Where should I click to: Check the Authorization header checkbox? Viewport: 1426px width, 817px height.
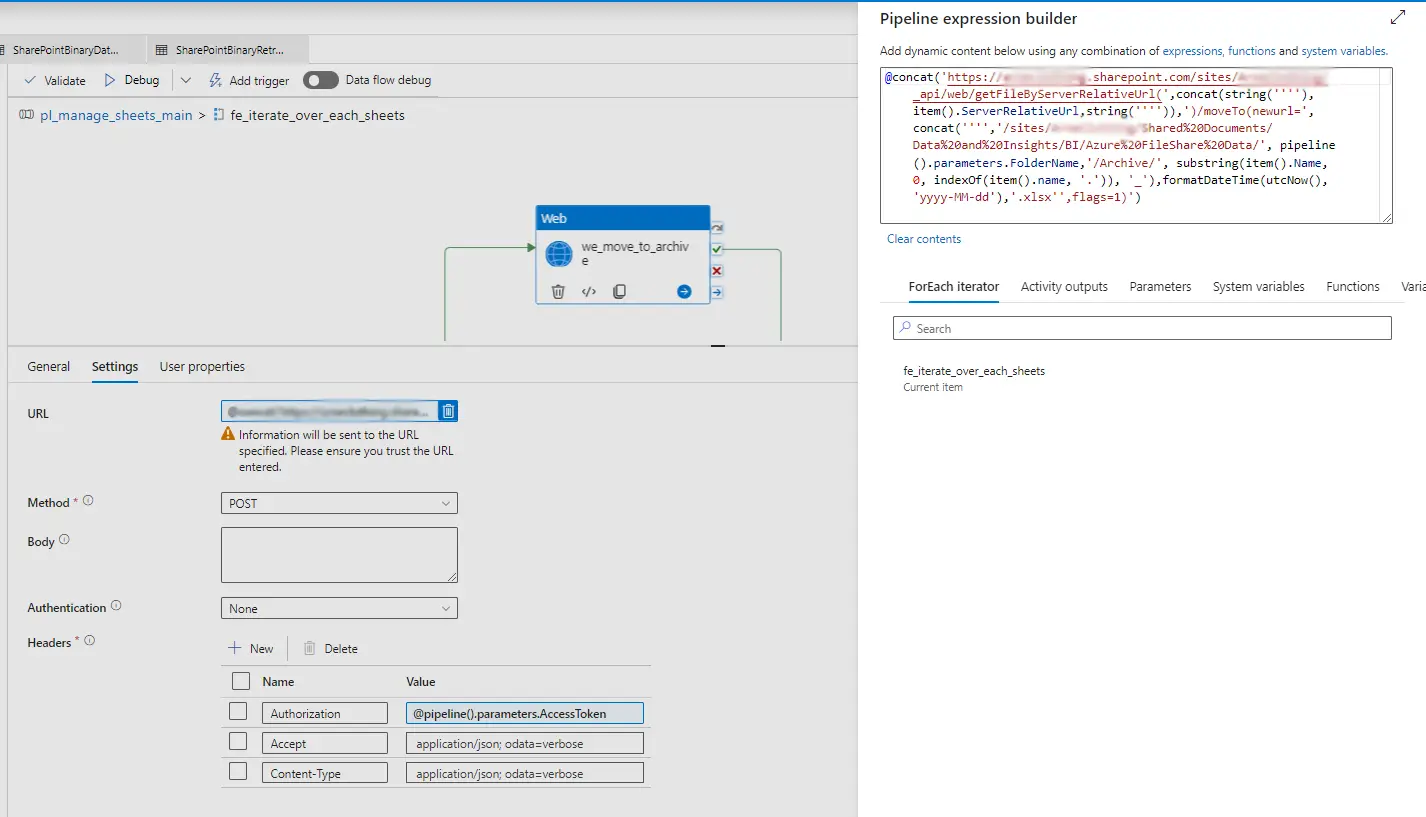tap(238, 712)
